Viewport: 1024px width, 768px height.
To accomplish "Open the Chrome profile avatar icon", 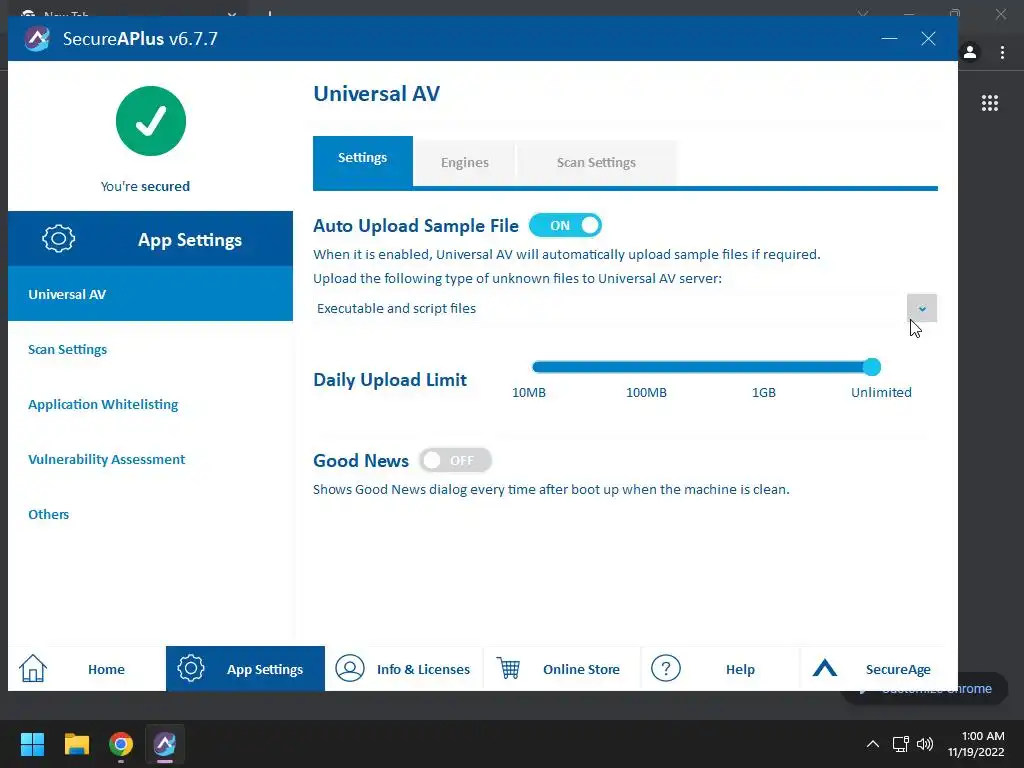I will (970, 52).
